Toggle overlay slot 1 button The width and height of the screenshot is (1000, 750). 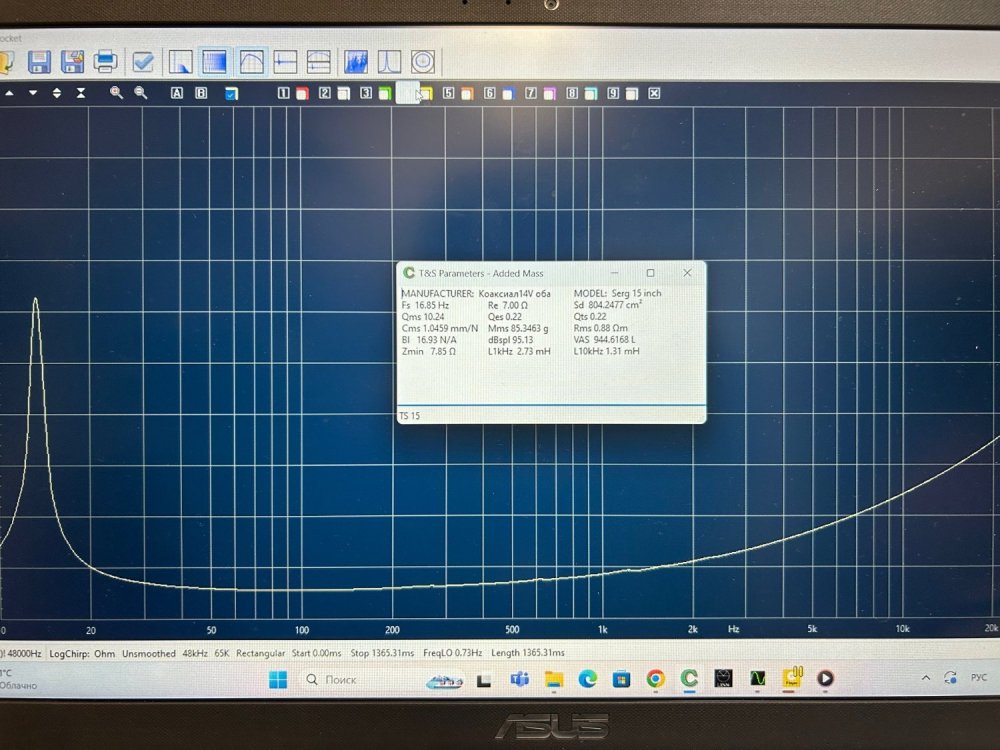(x=283, y=93)
